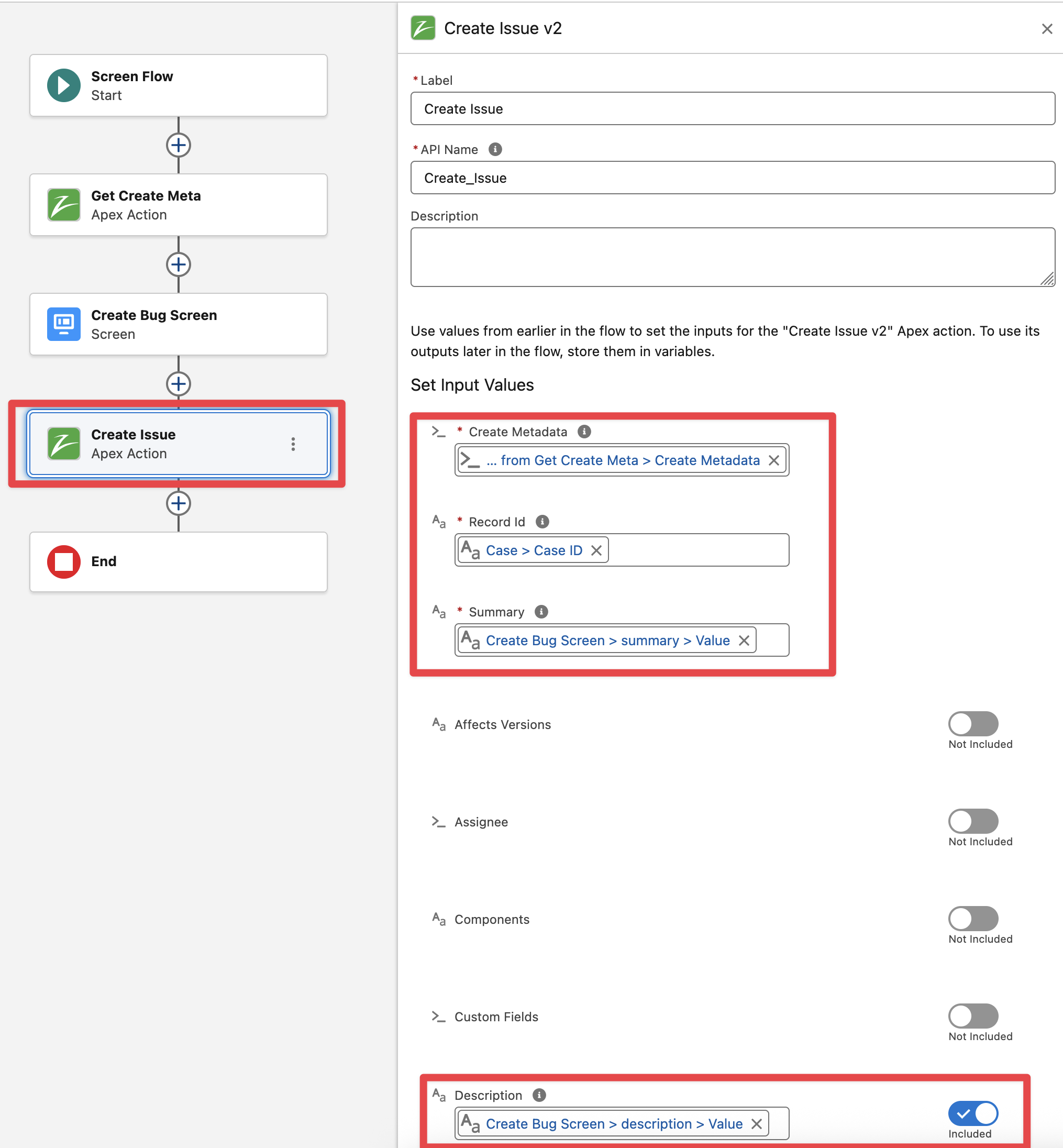This screenshot has height=1148, width=1063.
Task: Close the Create Issue v2 panel
Action: [1046, 29]
